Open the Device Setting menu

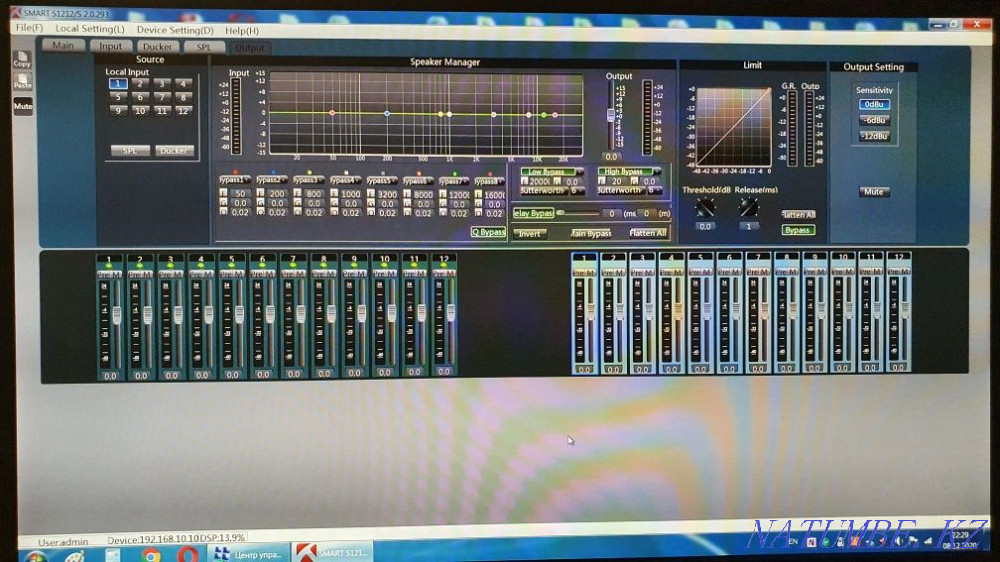click(x=174, y=30)
